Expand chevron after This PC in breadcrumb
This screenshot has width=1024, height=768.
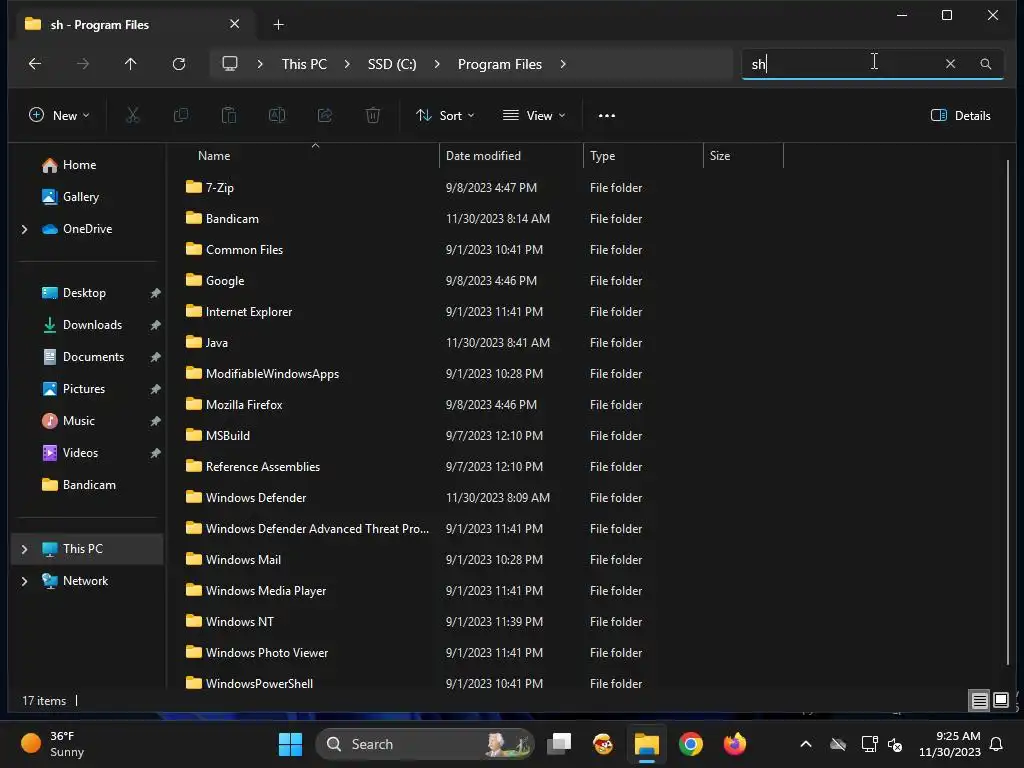click(347, 64)
